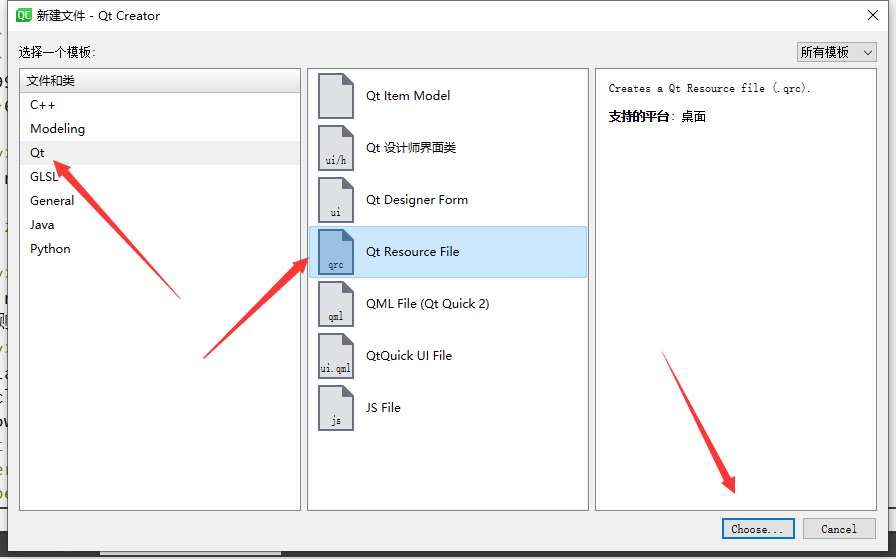
Task: Click the qrc Resource File icon
Action: pyautogui.click(x=336, y=252)
